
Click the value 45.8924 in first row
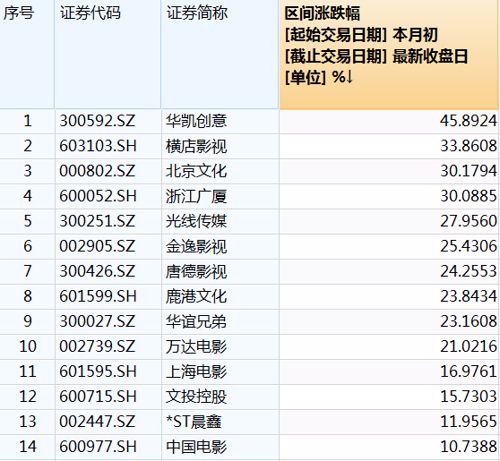click(468, 121)
